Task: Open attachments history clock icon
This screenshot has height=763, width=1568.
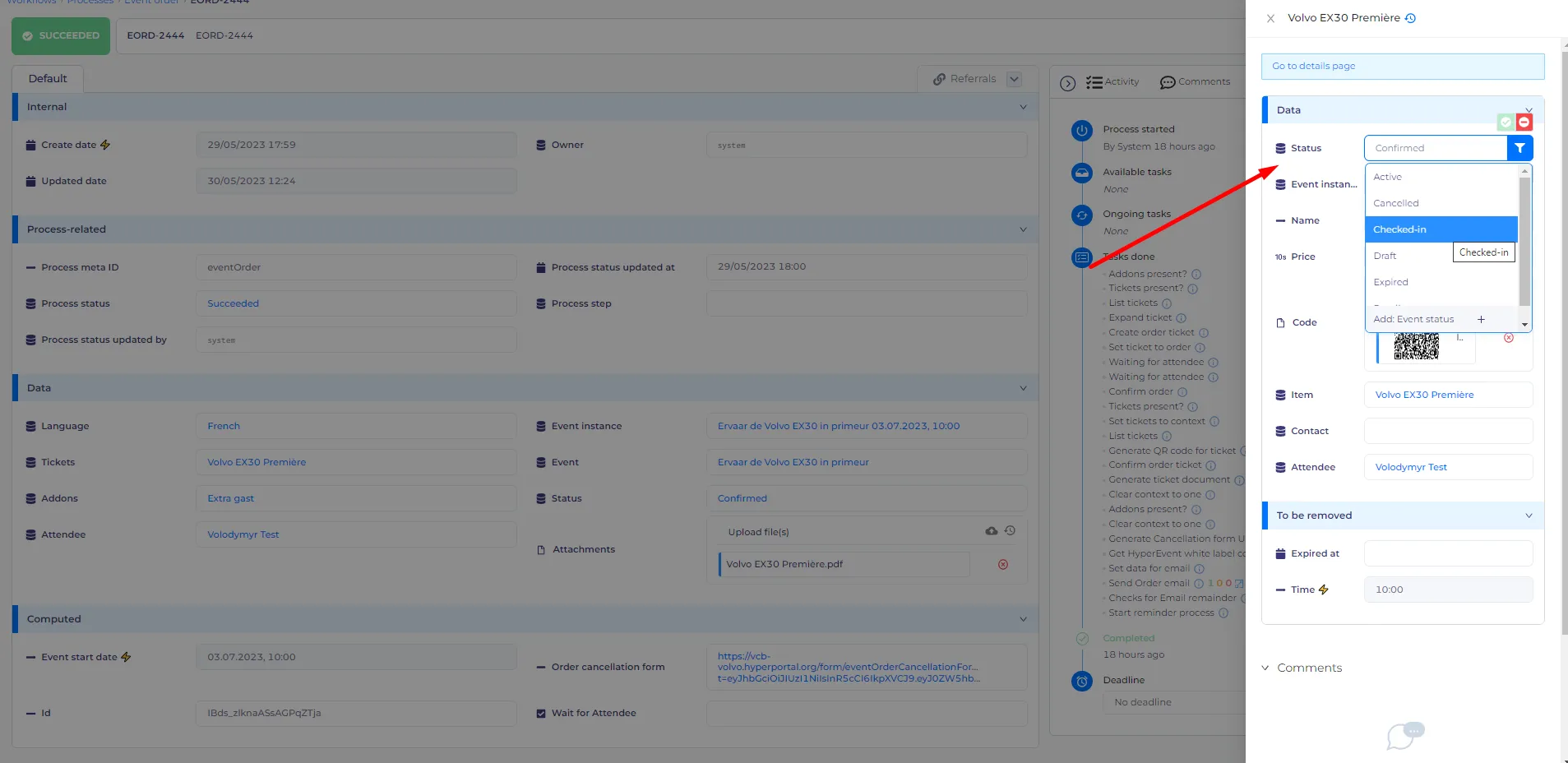Action: tap(1010, 531)
